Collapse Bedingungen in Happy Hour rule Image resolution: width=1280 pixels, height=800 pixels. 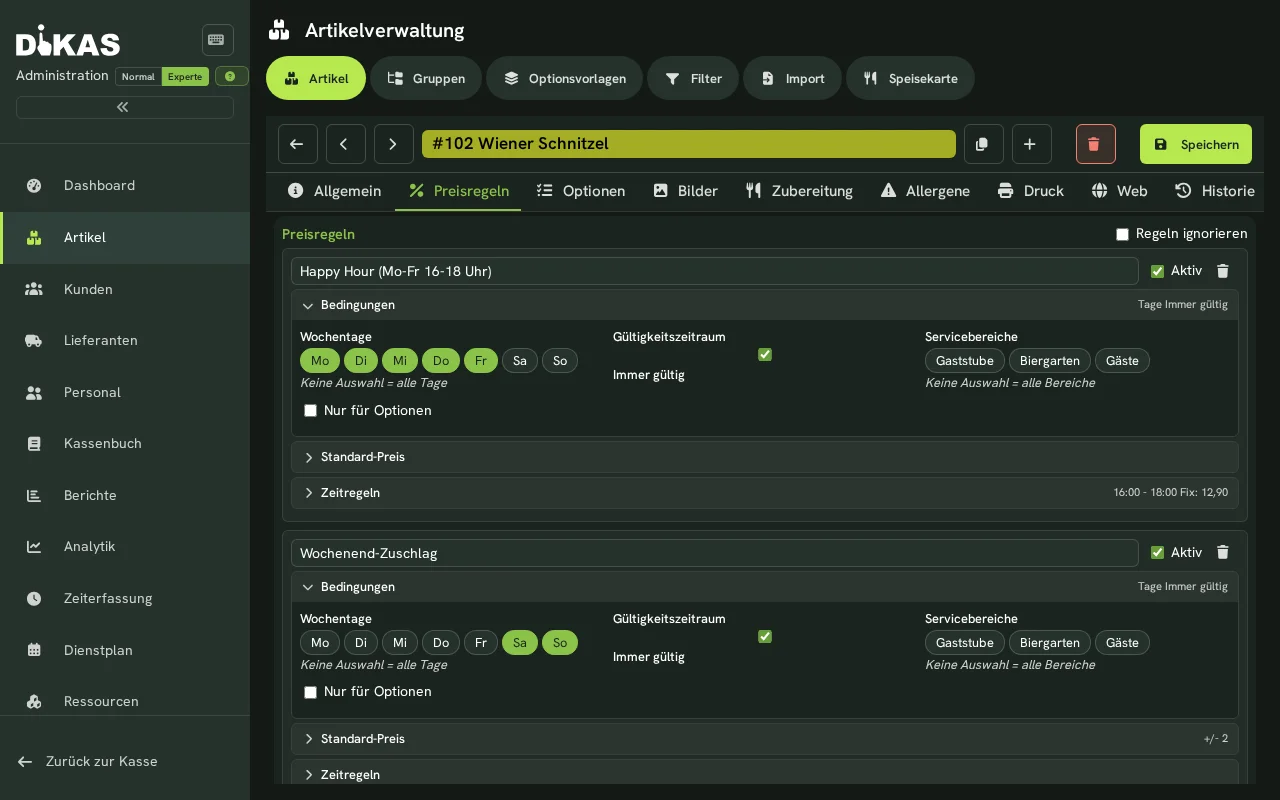[765, 305]
